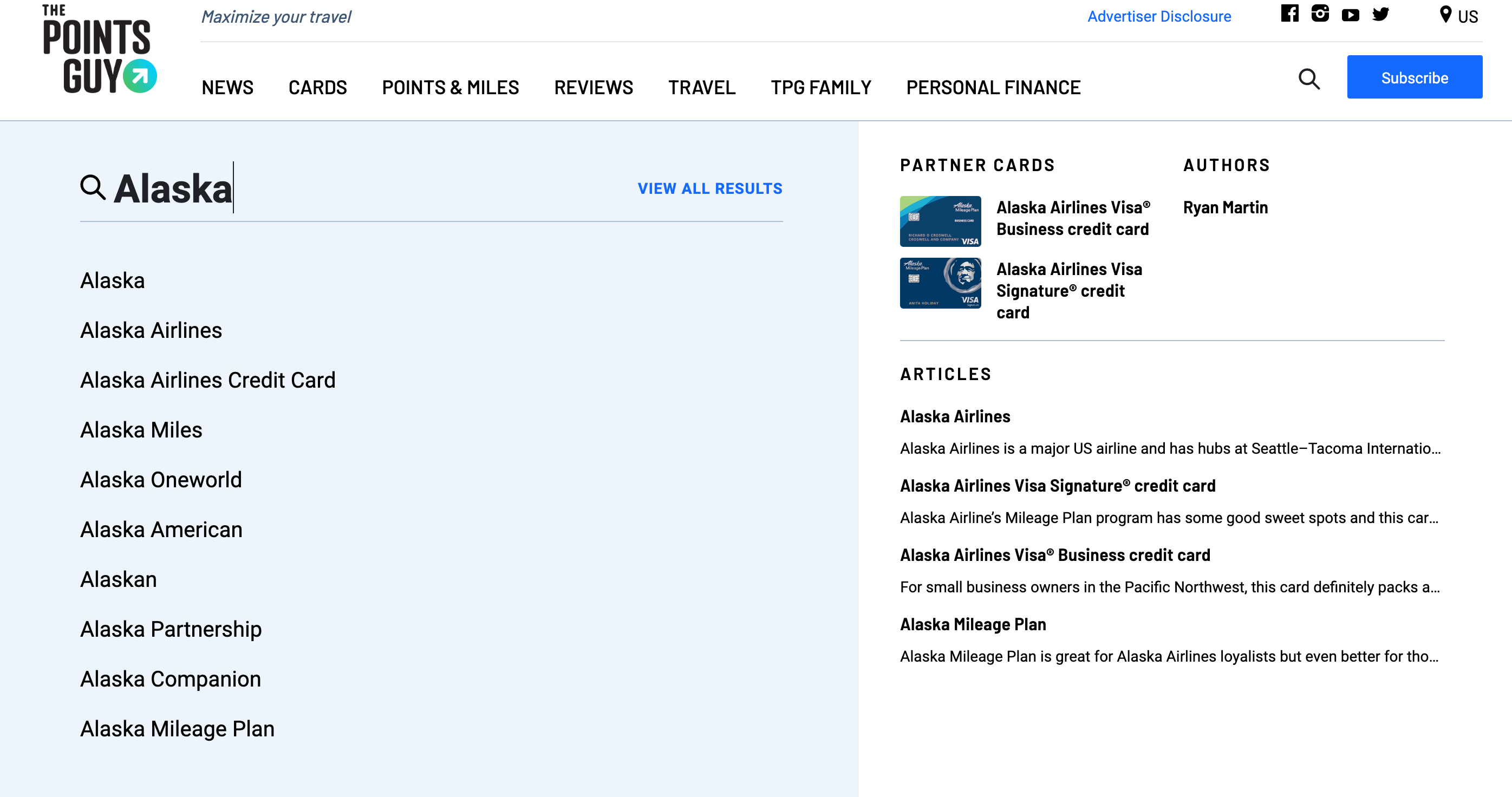1512x797 pixels.
Task: Open the Twitter bird icon
Action: pyautogui.click(x=1381, y=14)
